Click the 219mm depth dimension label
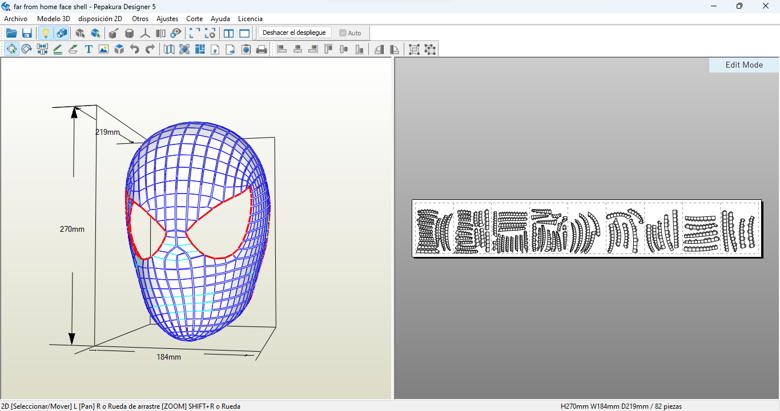 (x=107, y=132)
